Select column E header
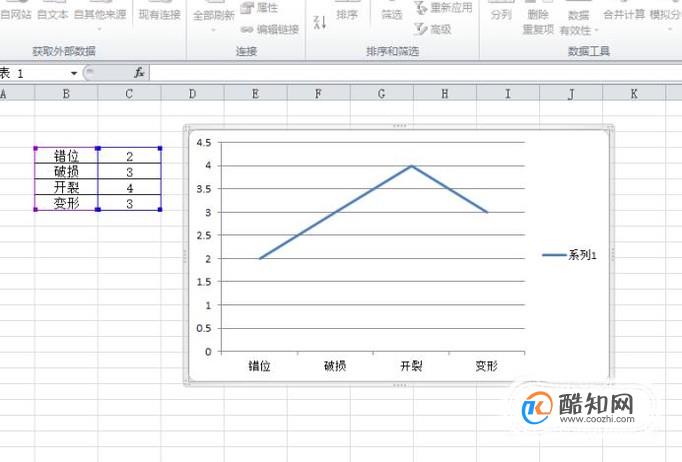This screenshot has width=682, height=462. pos(255,94)
